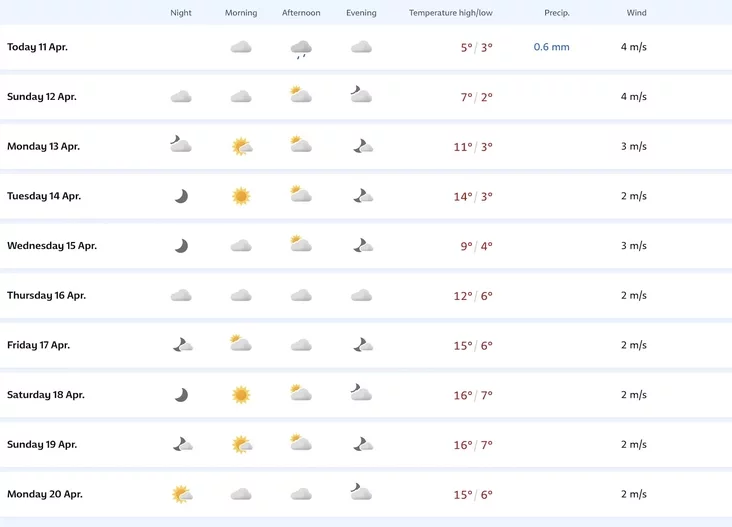
Task: Click Monday 13 Apr. morning sun icon
Action: (x=241, y=147)
